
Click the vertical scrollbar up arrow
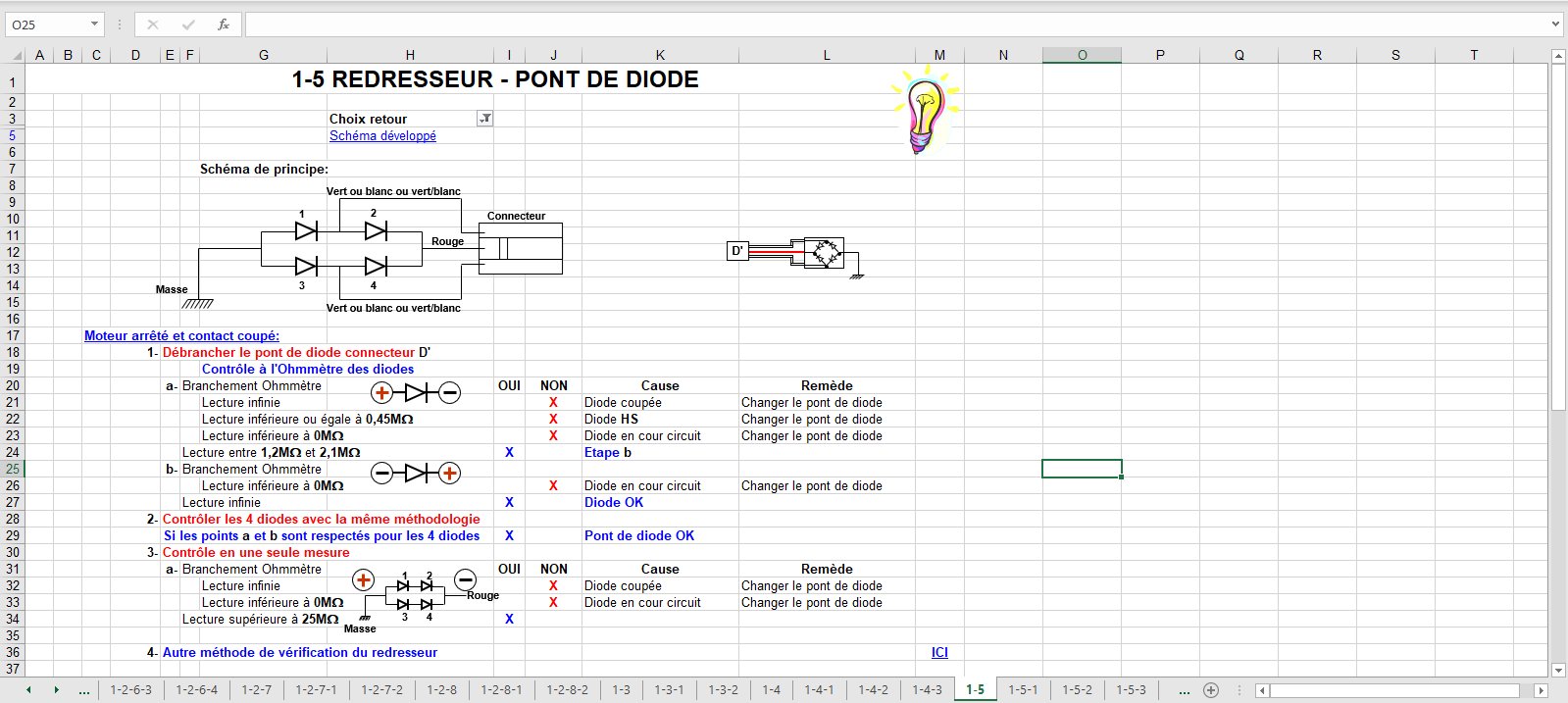pos(1558,56)
